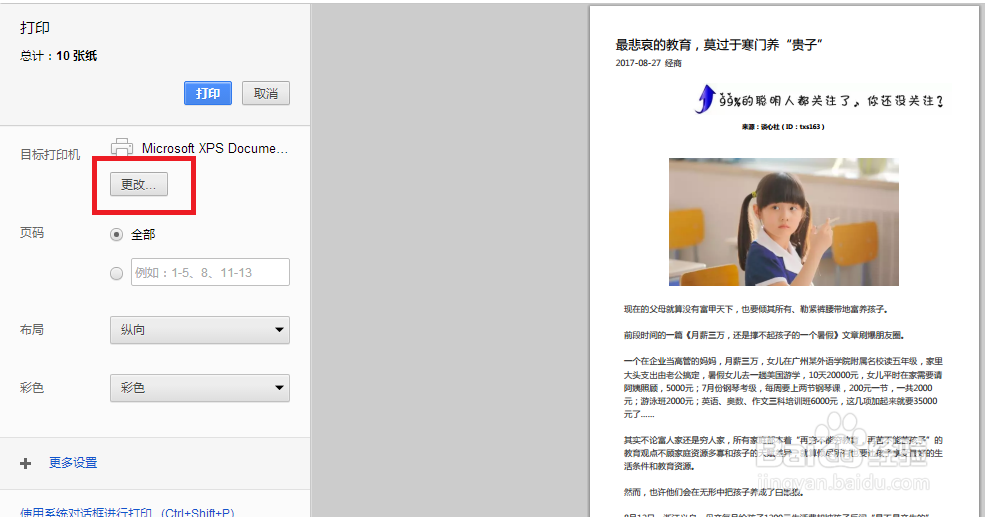Click the Microsoft XPS Docume... printer name
The image size is (985, 517).
[215, 148]
